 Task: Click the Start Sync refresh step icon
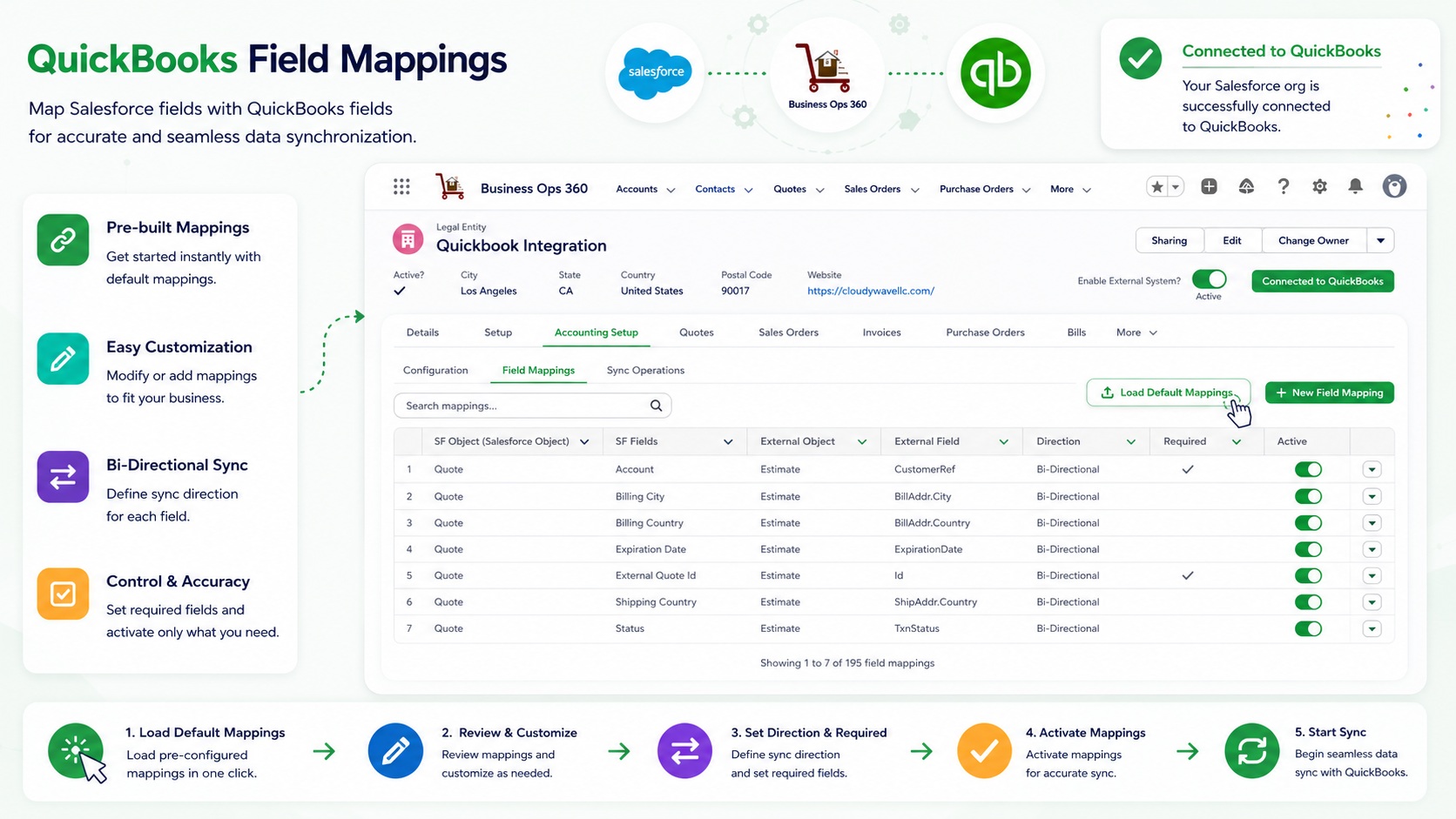click(1251, 750)
